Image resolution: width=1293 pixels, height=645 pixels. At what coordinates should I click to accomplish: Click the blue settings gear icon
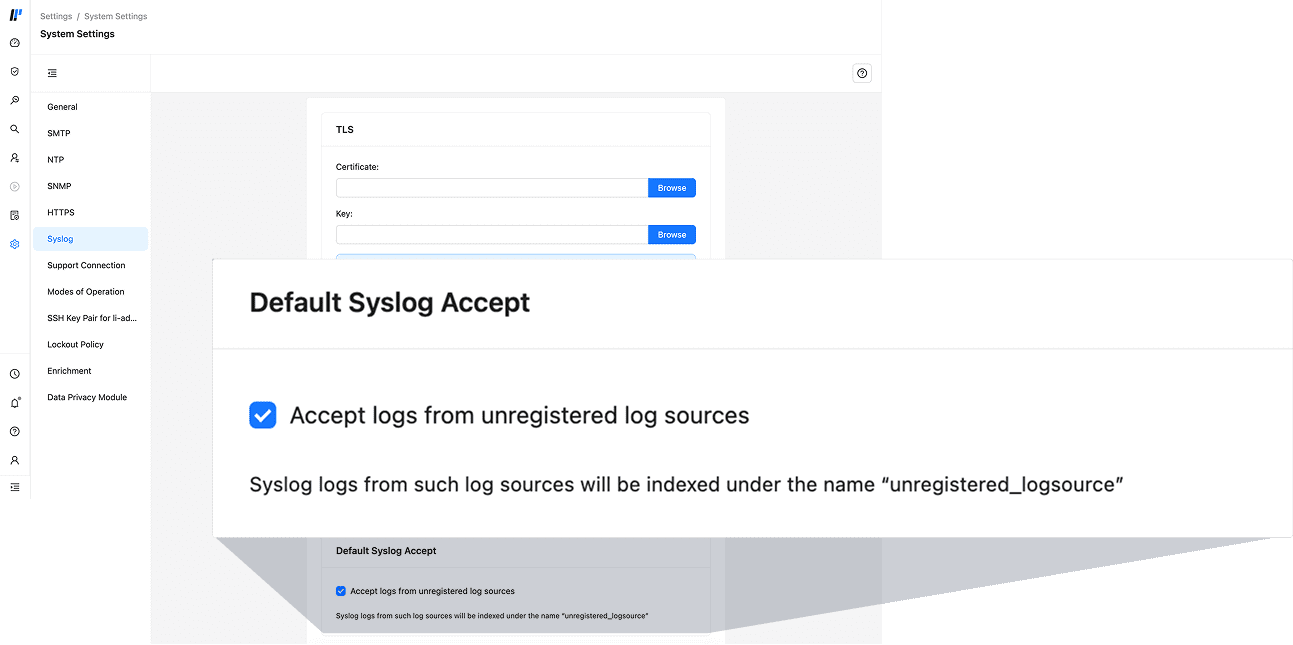pos(14,244)
